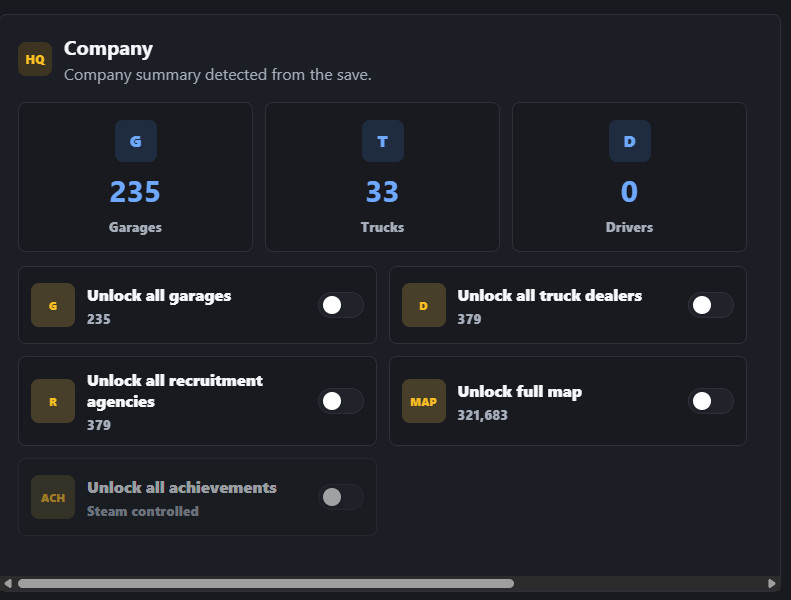791x600 pixels.
Task: Click the ACH achievements icon
Action: pyautogui.click(x=53, y=497)
